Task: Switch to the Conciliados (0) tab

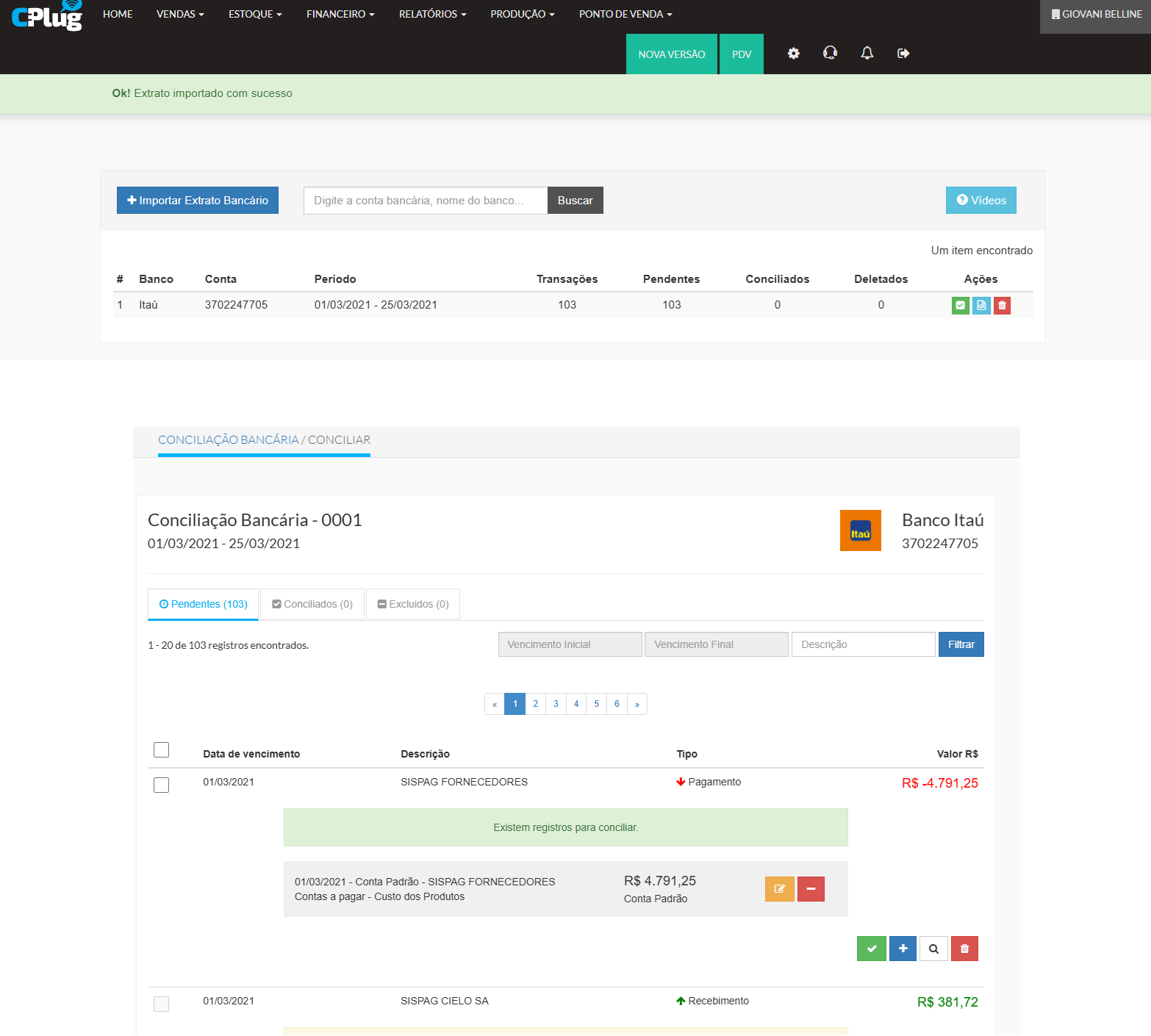Action: (x=312, y=604)
